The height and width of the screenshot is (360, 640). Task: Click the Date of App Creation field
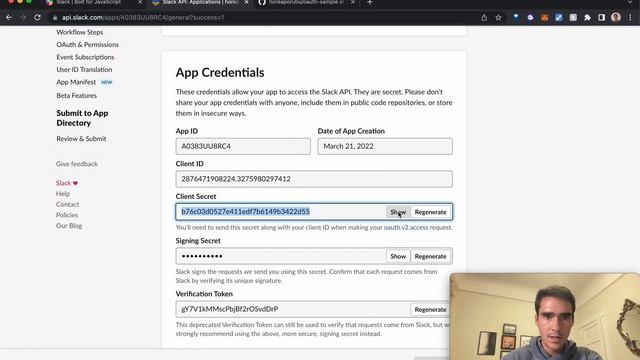pyautogui.click(x=385, y=146)
